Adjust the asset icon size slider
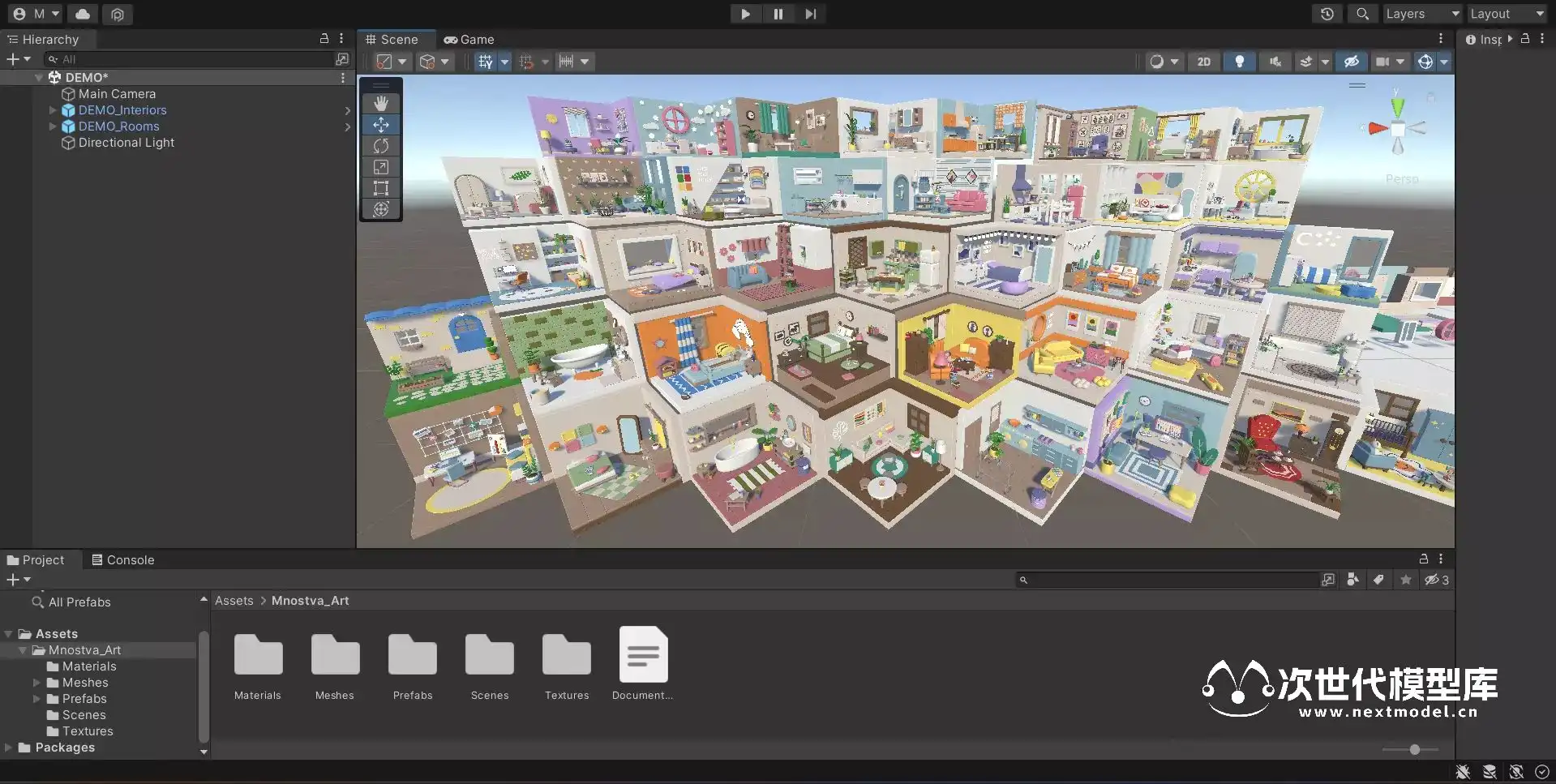The width and height of the screenshot is (1556, 784). coord(1414,750)
